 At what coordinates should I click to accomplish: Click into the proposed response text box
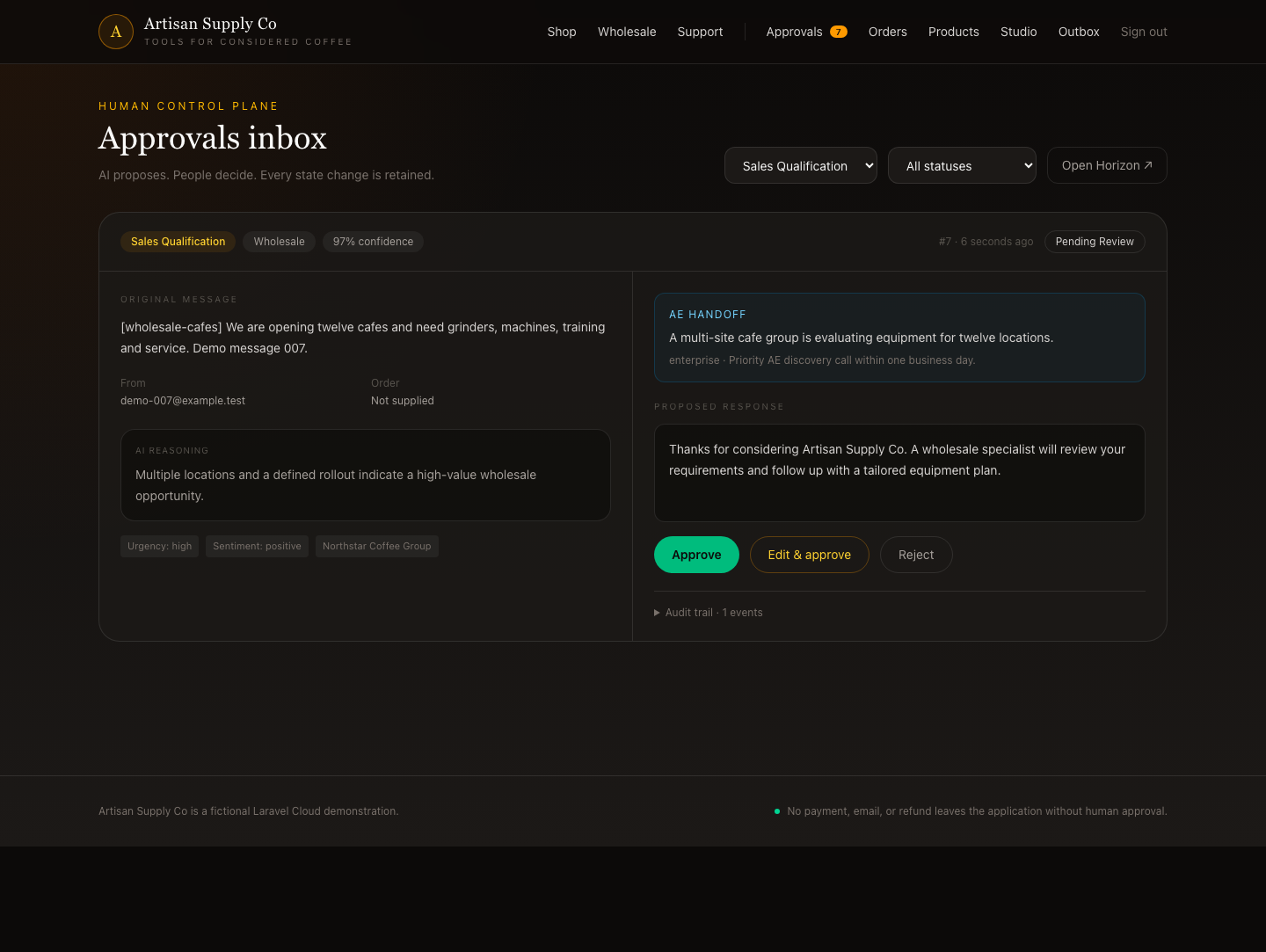pos(899,473)
